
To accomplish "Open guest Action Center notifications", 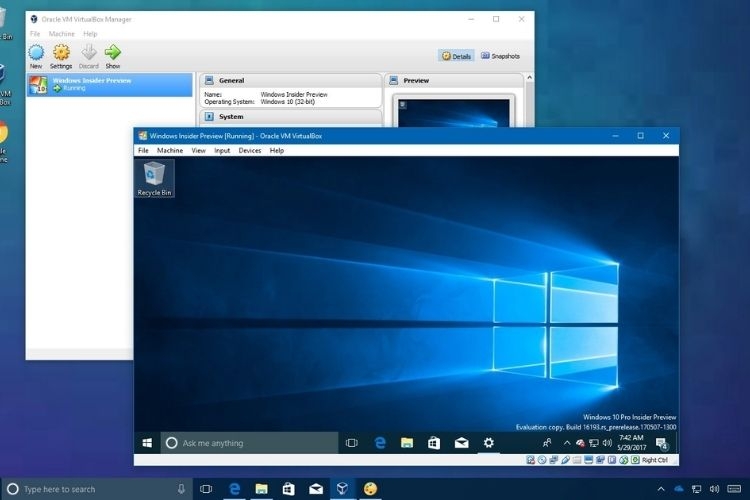I will tap(662, 444).
